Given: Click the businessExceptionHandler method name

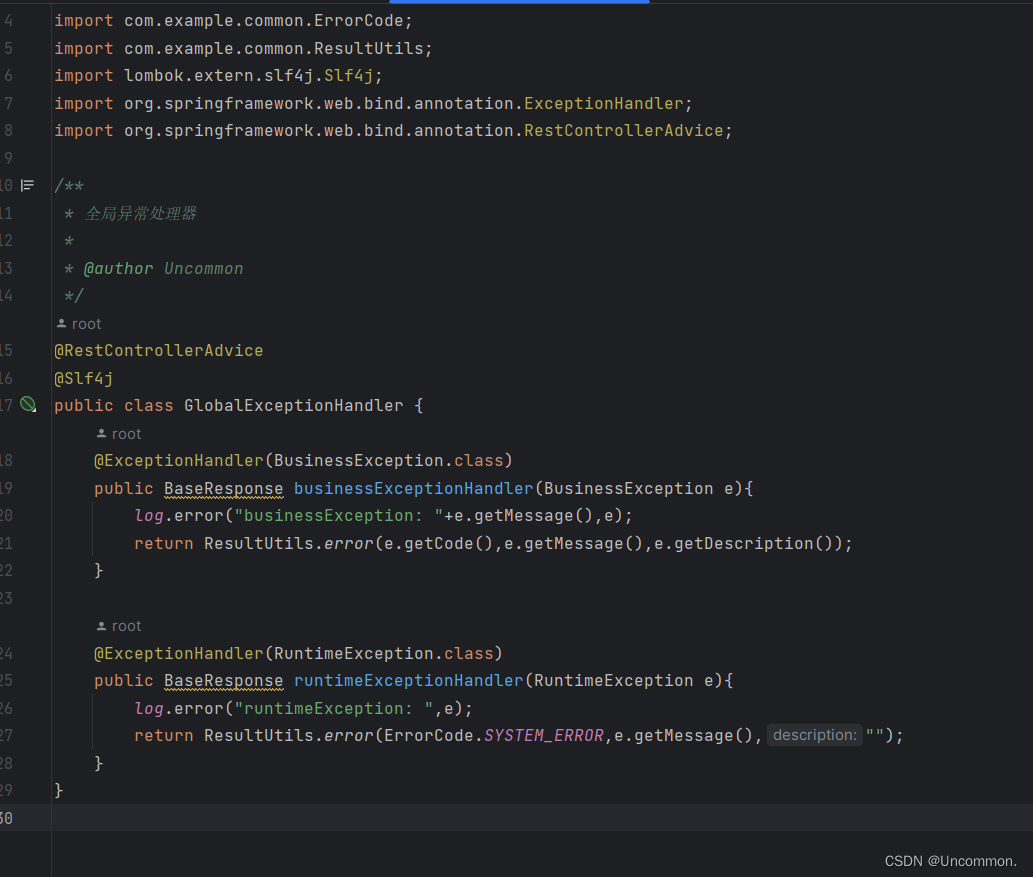Looking at the screenshot, I should [413, 488].
